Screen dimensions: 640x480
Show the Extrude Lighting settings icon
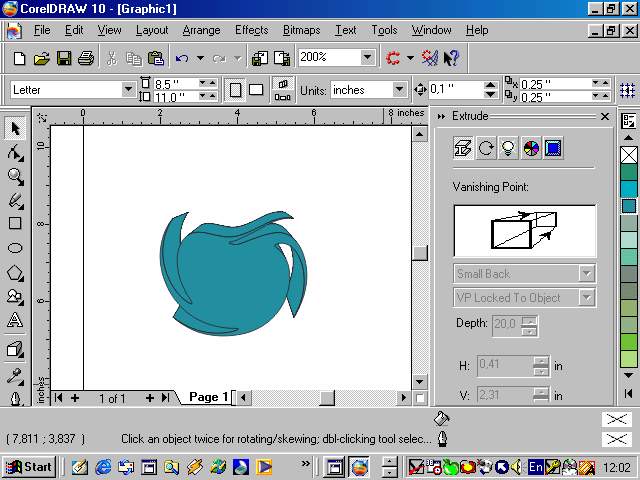click(x=508, y=149)
